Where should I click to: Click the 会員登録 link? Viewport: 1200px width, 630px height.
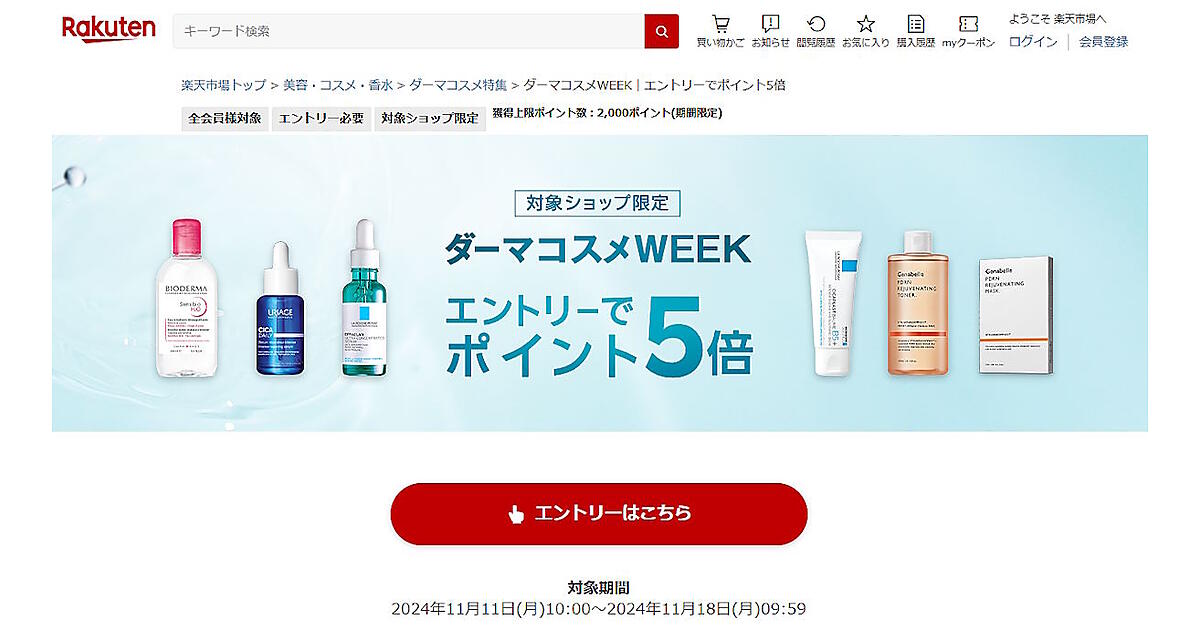(x=1103, y=42)
